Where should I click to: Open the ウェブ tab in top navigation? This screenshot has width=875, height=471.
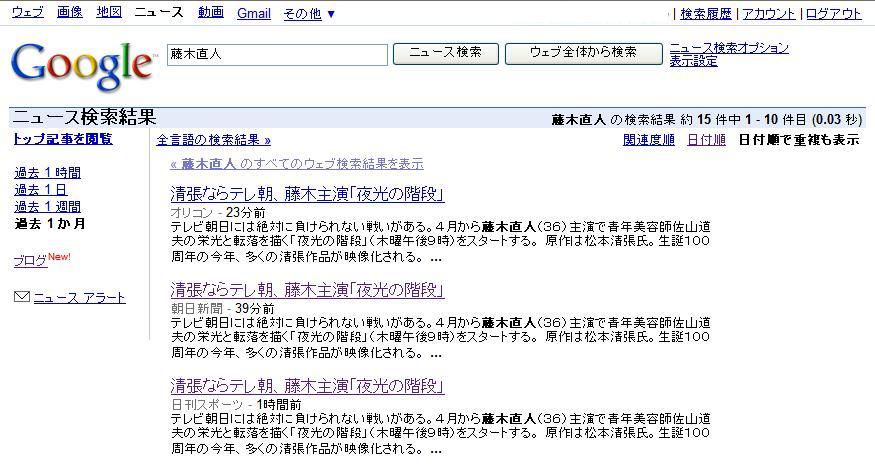click(28, 12)
